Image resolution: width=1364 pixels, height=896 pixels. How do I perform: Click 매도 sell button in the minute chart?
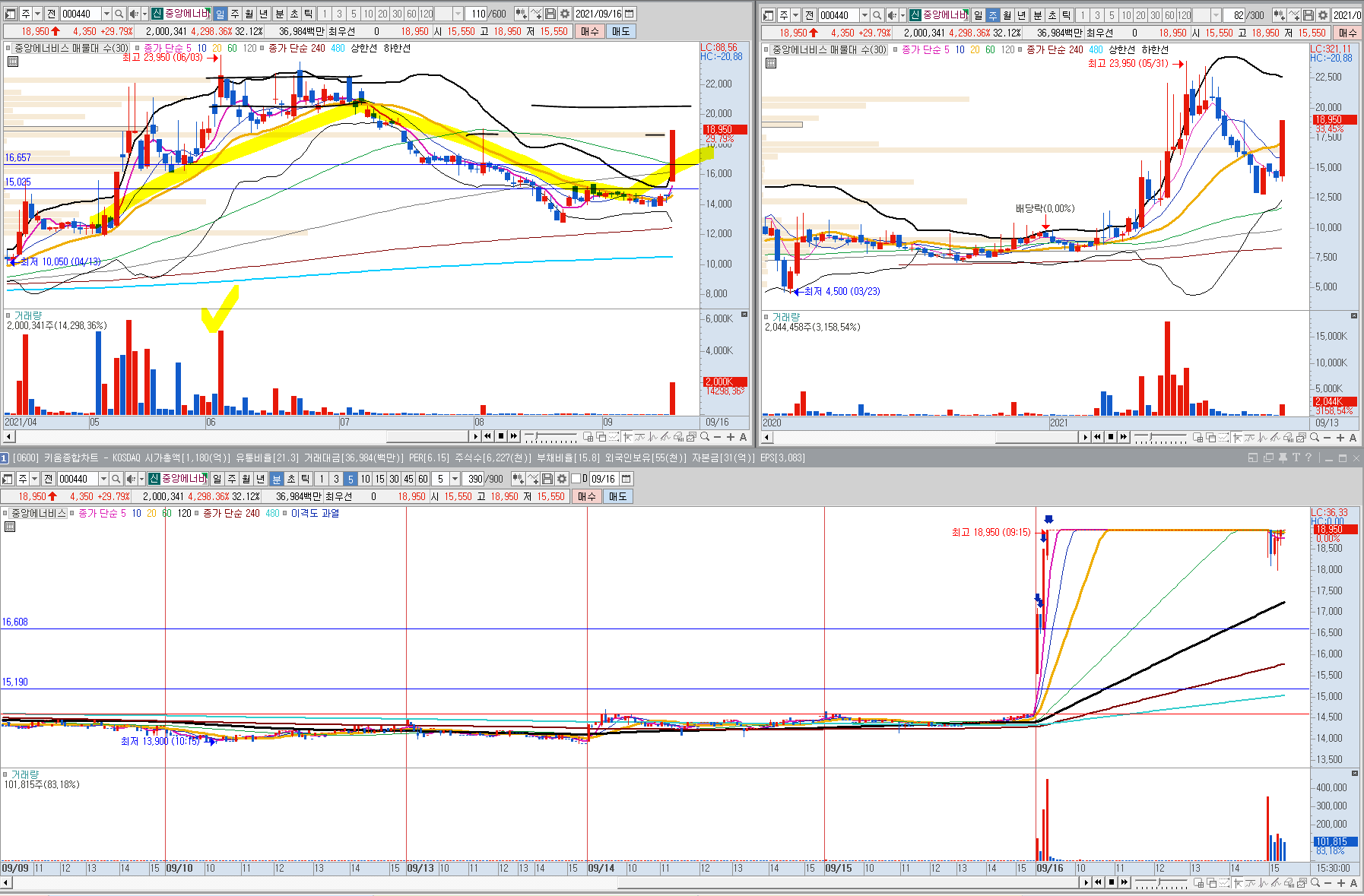point(617,496)
